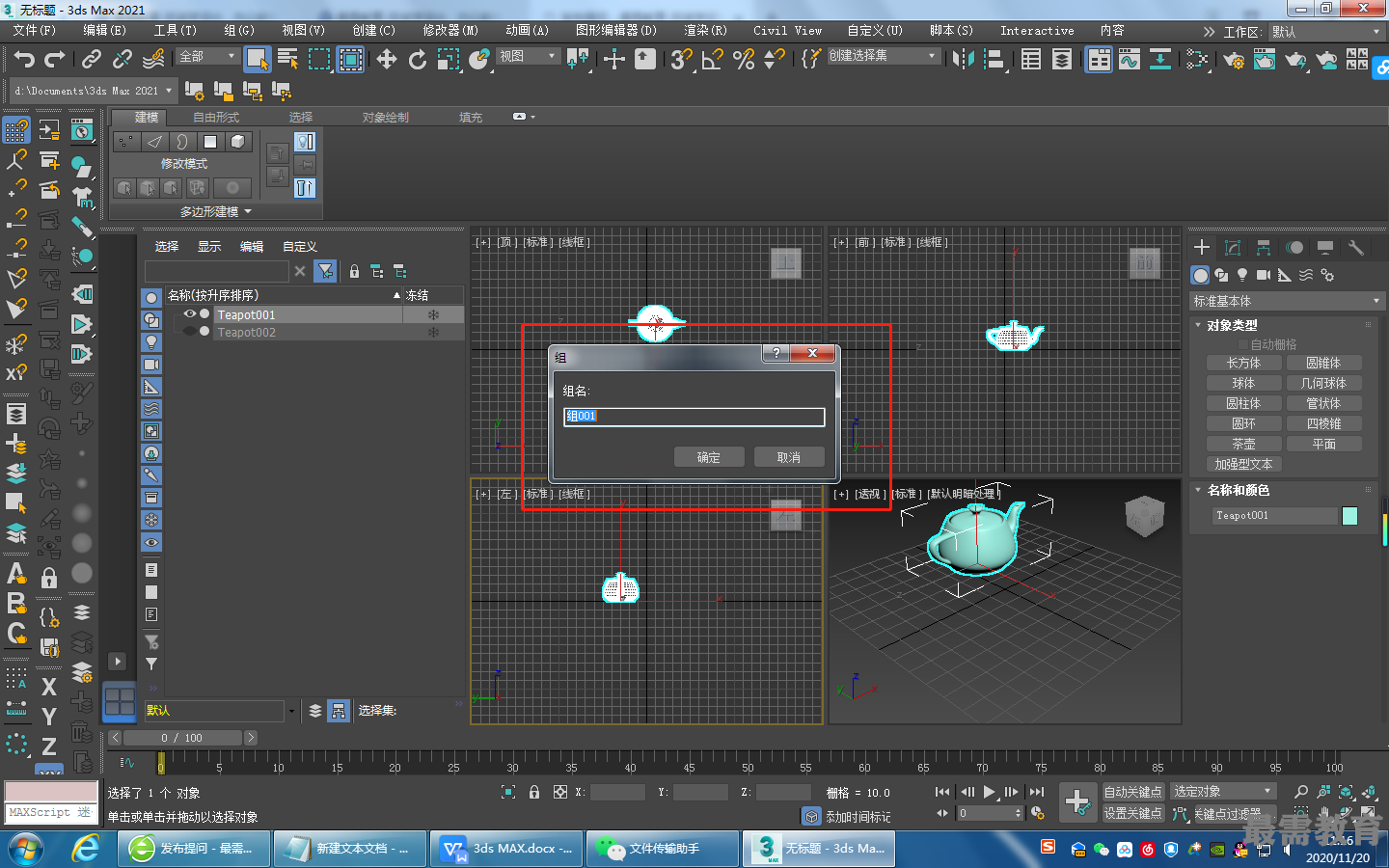This screenshot has height=868, width=1389.
Task: Go to the start of the timeline
Action: click(x=942, y=792)
